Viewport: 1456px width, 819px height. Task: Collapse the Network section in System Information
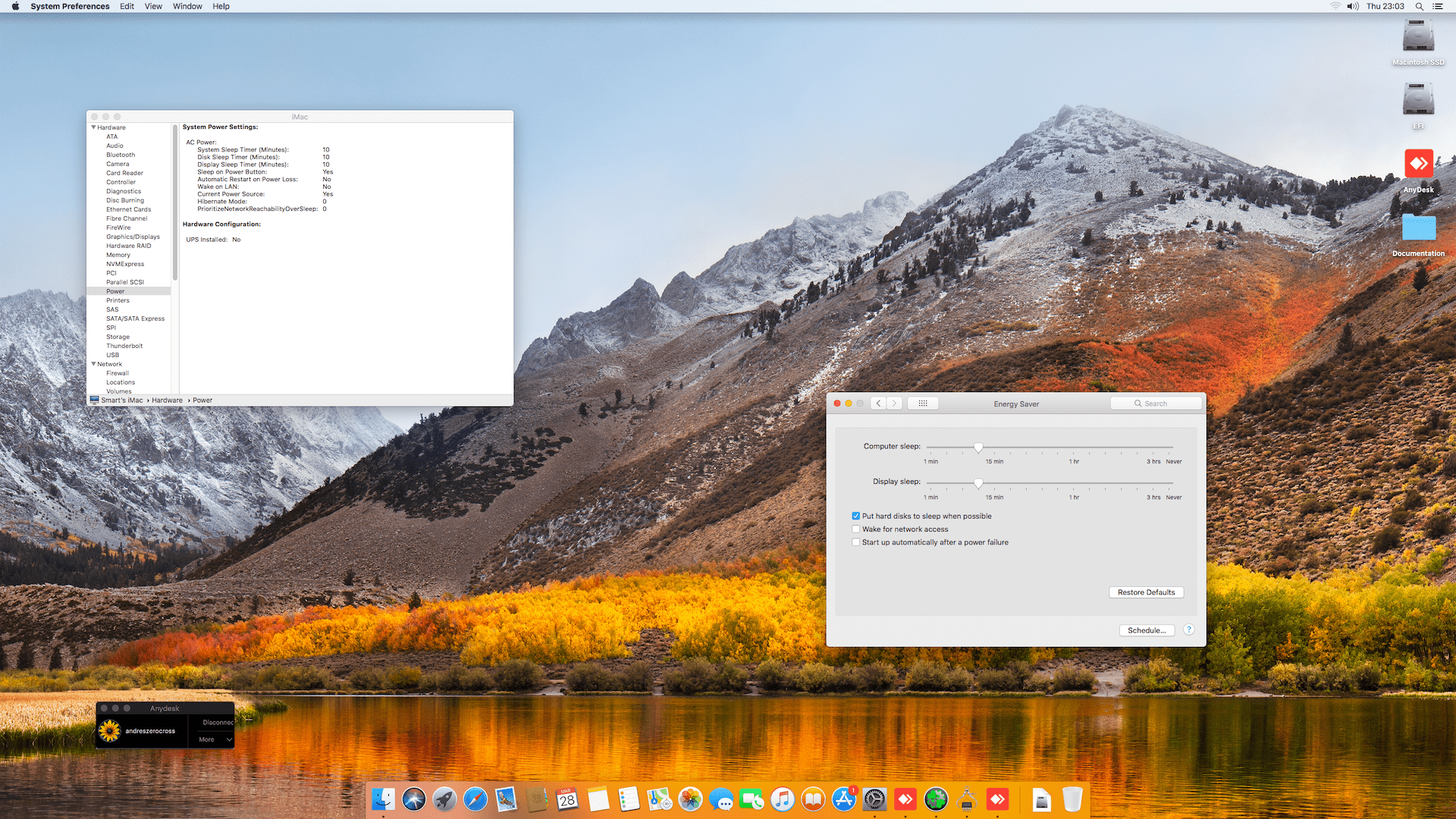click(94, 363)
